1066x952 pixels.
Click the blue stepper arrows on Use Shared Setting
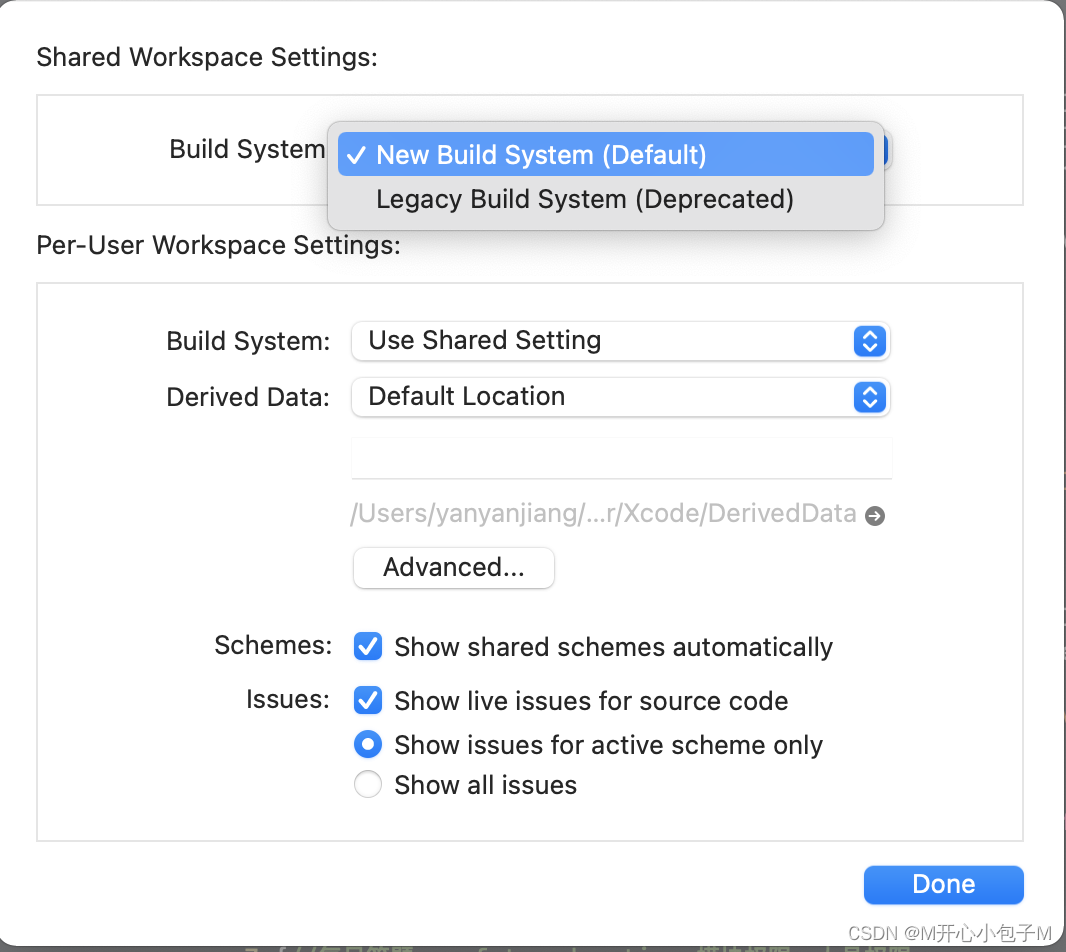pos(869,341)
